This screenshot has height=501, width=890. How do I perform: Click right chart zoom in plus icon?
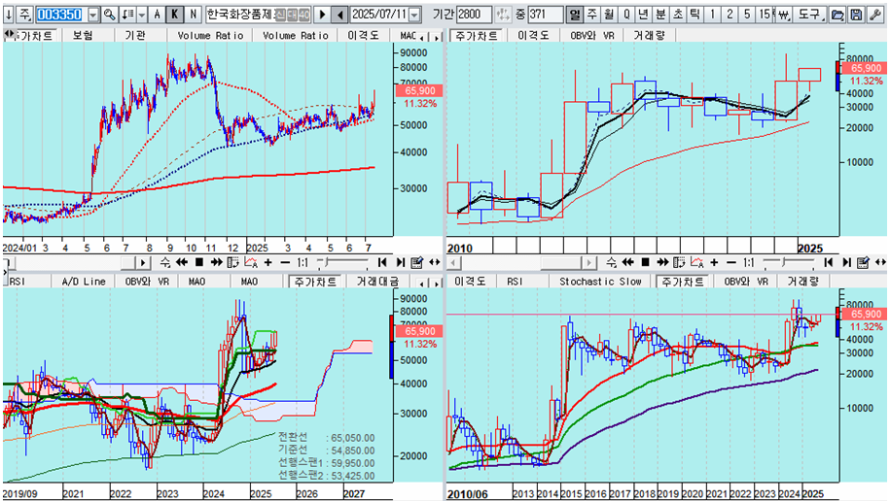pyautogui.click(x=714, y=262)
